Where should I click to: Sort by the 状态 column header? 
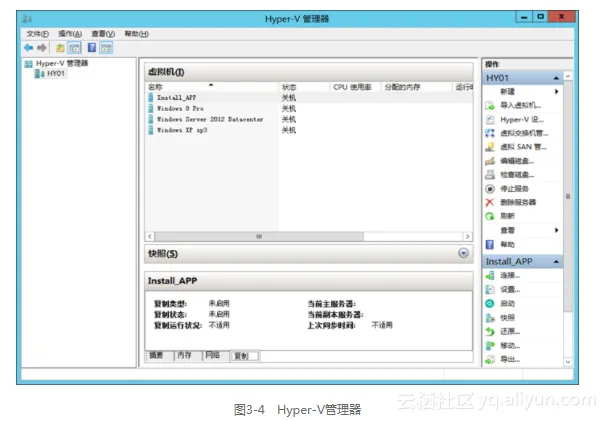304,87
